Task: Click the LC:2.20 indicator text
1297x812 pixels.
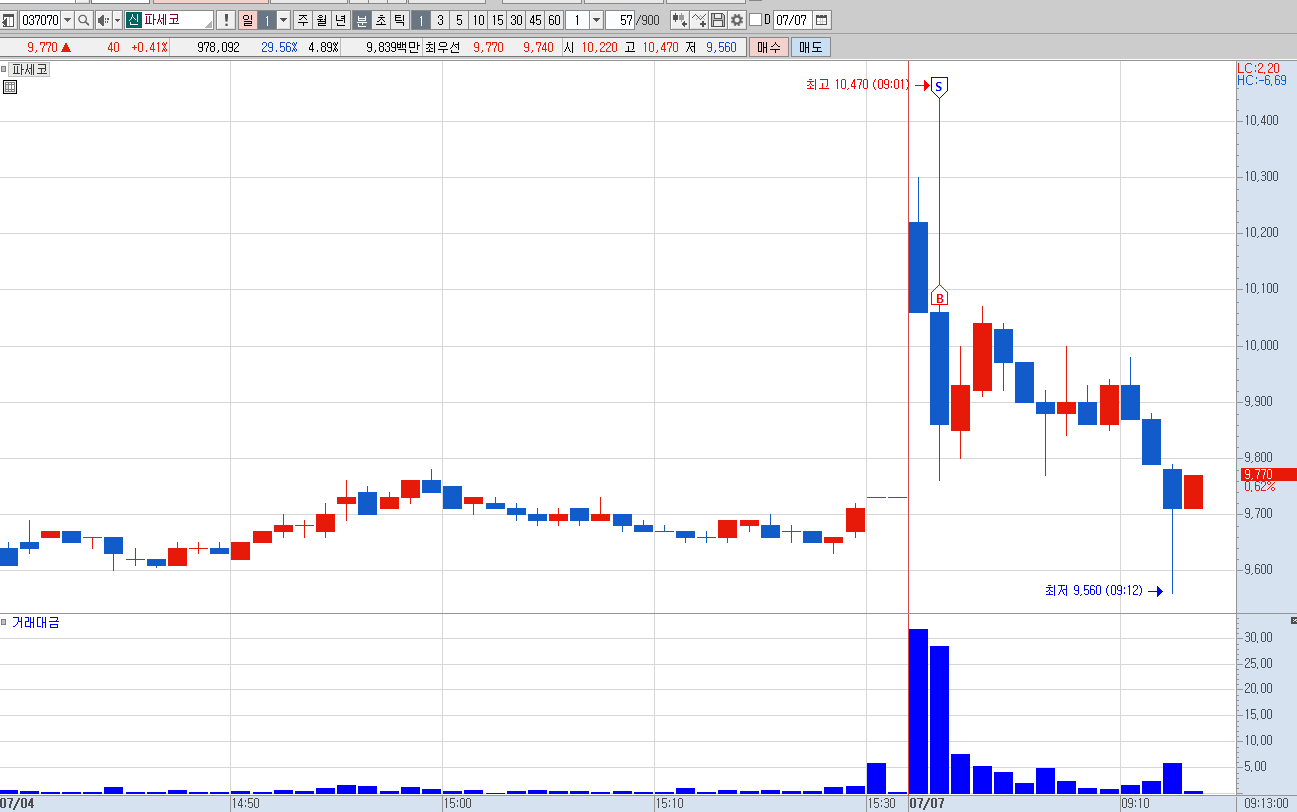Action: click(1258, 68)
